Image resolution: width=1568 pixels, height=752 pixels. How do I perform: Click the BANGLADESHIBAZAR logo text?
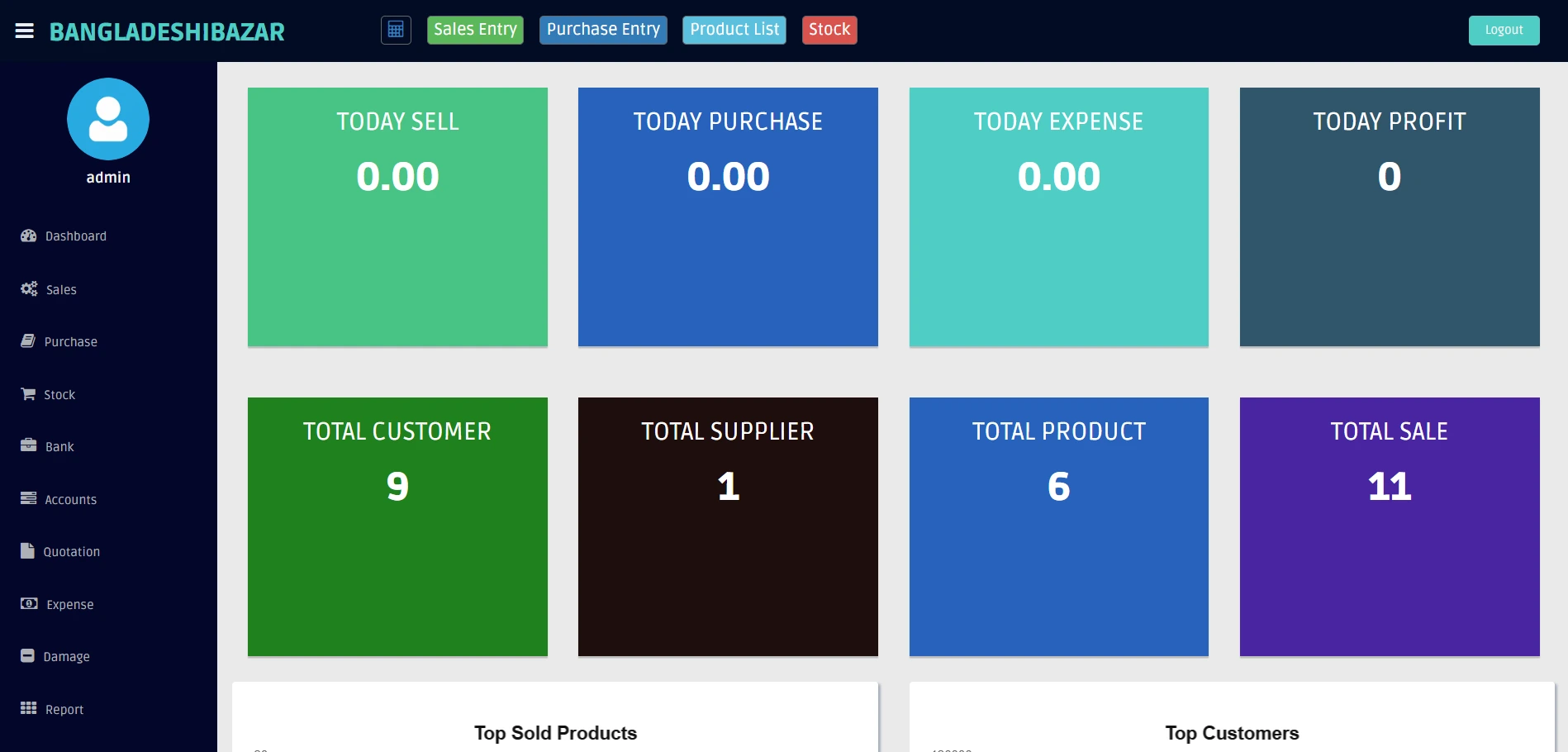(167, 32)
